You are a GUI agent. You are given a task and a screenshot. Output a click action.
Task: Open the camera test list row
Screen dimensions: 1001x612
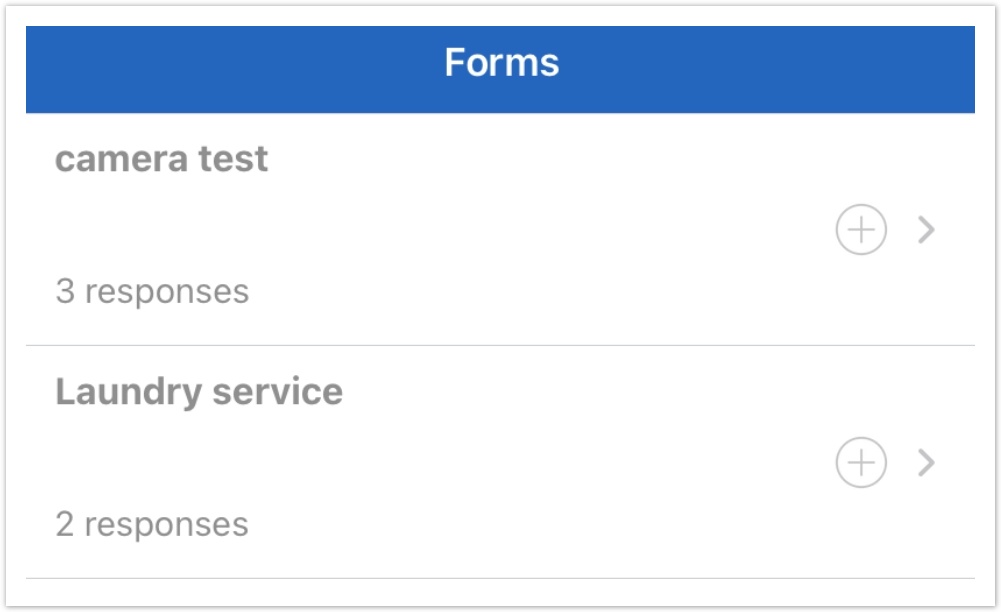tap(450, 229)
